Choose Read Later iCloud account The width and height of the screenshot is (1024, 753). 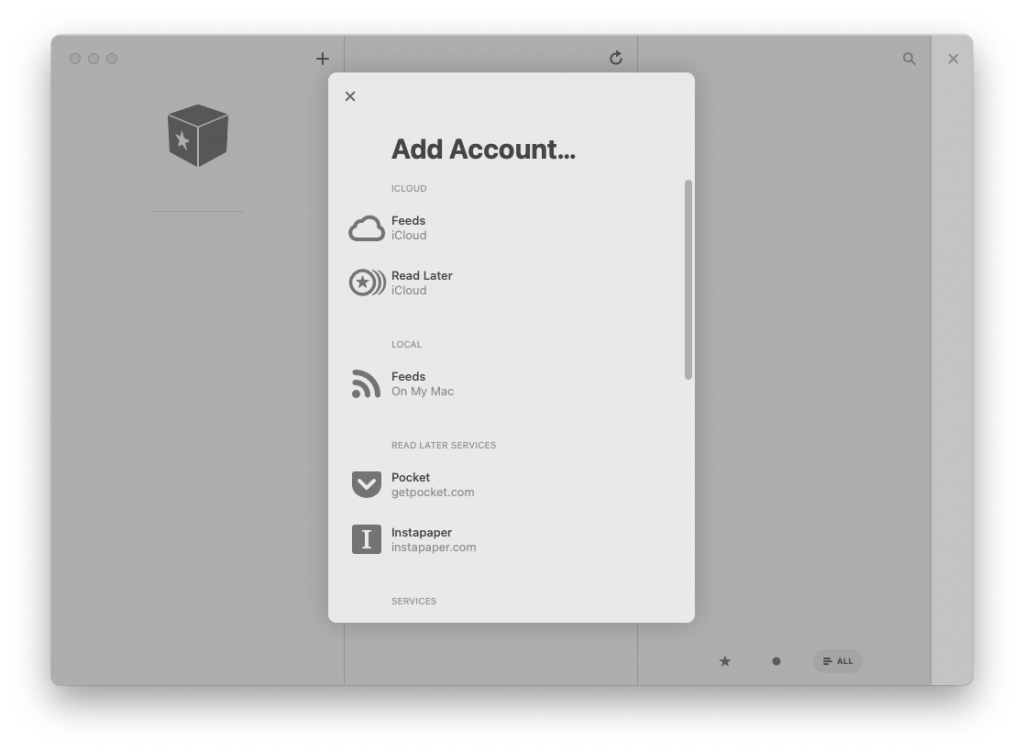point(511,283)
